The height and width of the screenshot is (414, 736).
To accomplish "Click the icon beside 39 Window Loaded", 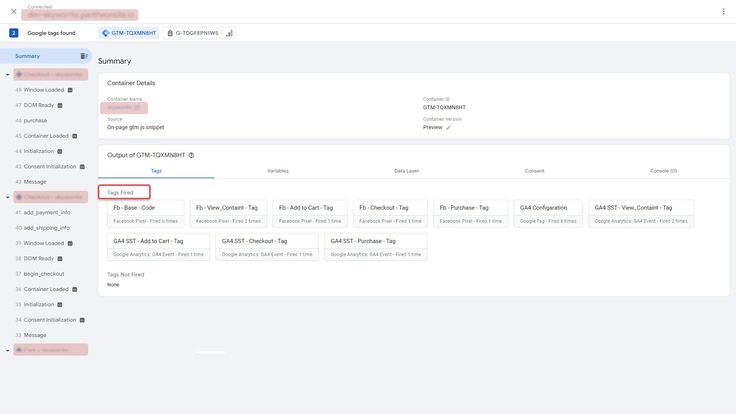I will (x=70, y=244).
